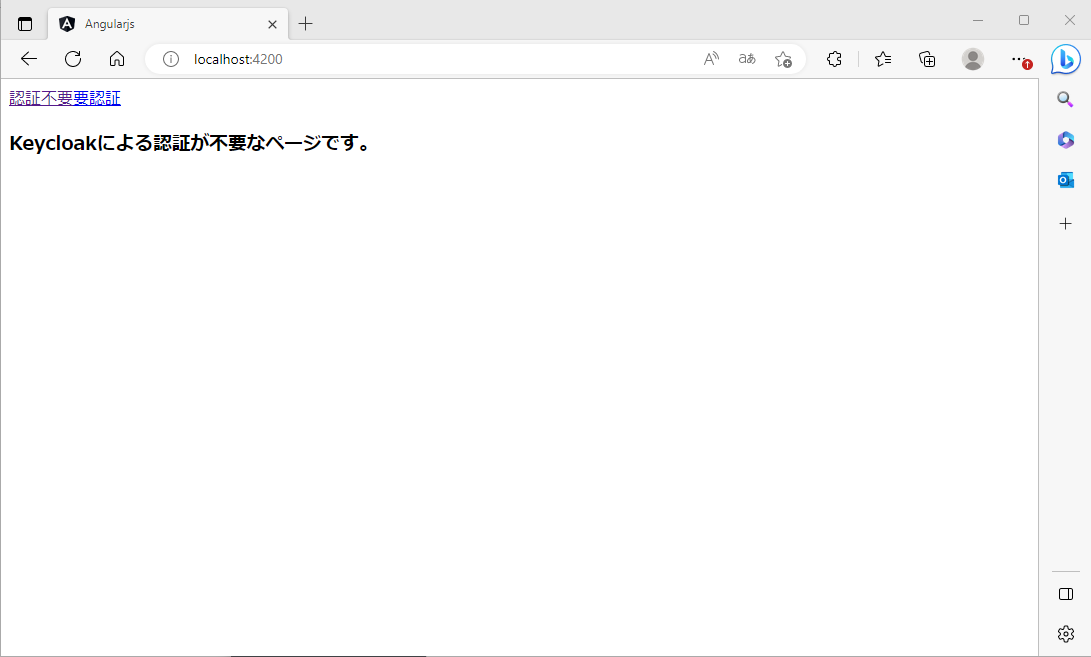Open Bing Chat in the sidebar
Screen dimensions: 1091x657
pos(1064,59)
